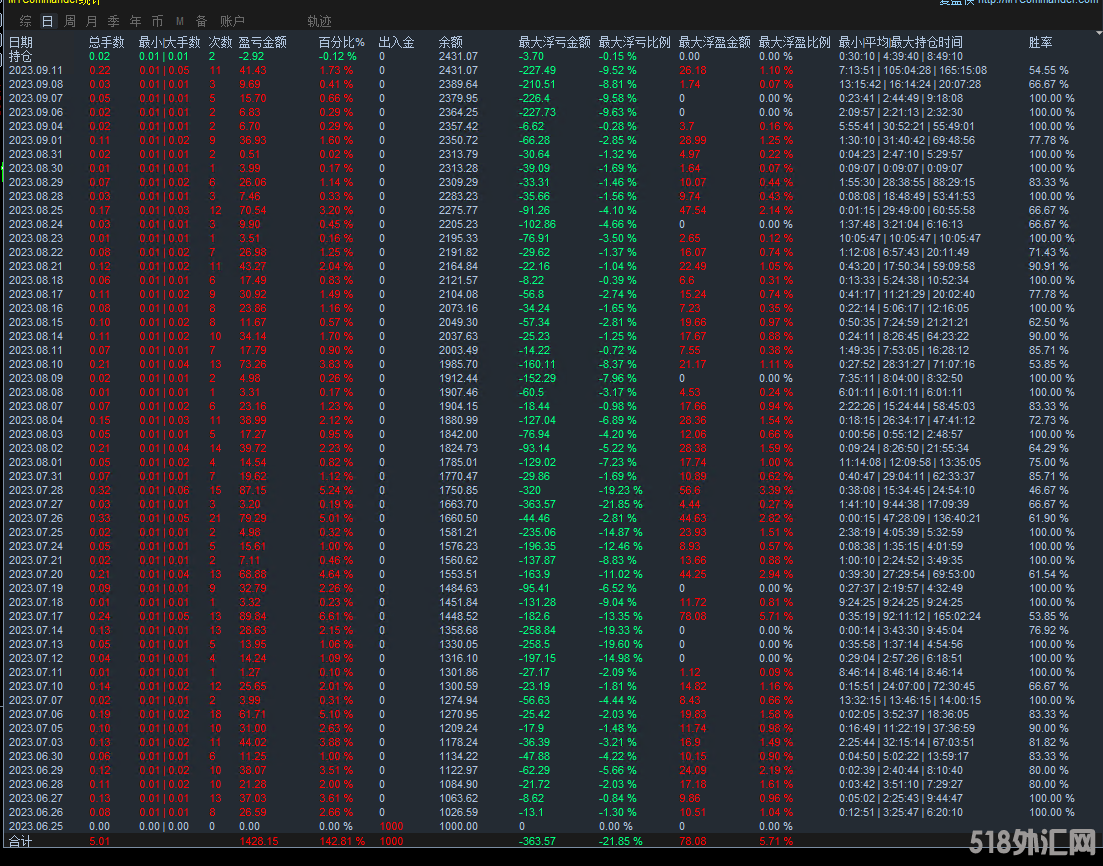The height and width of the screenshot is (866, 1103).
Task: Click the 盈亏金额 column header
Action: click(262, 42)
